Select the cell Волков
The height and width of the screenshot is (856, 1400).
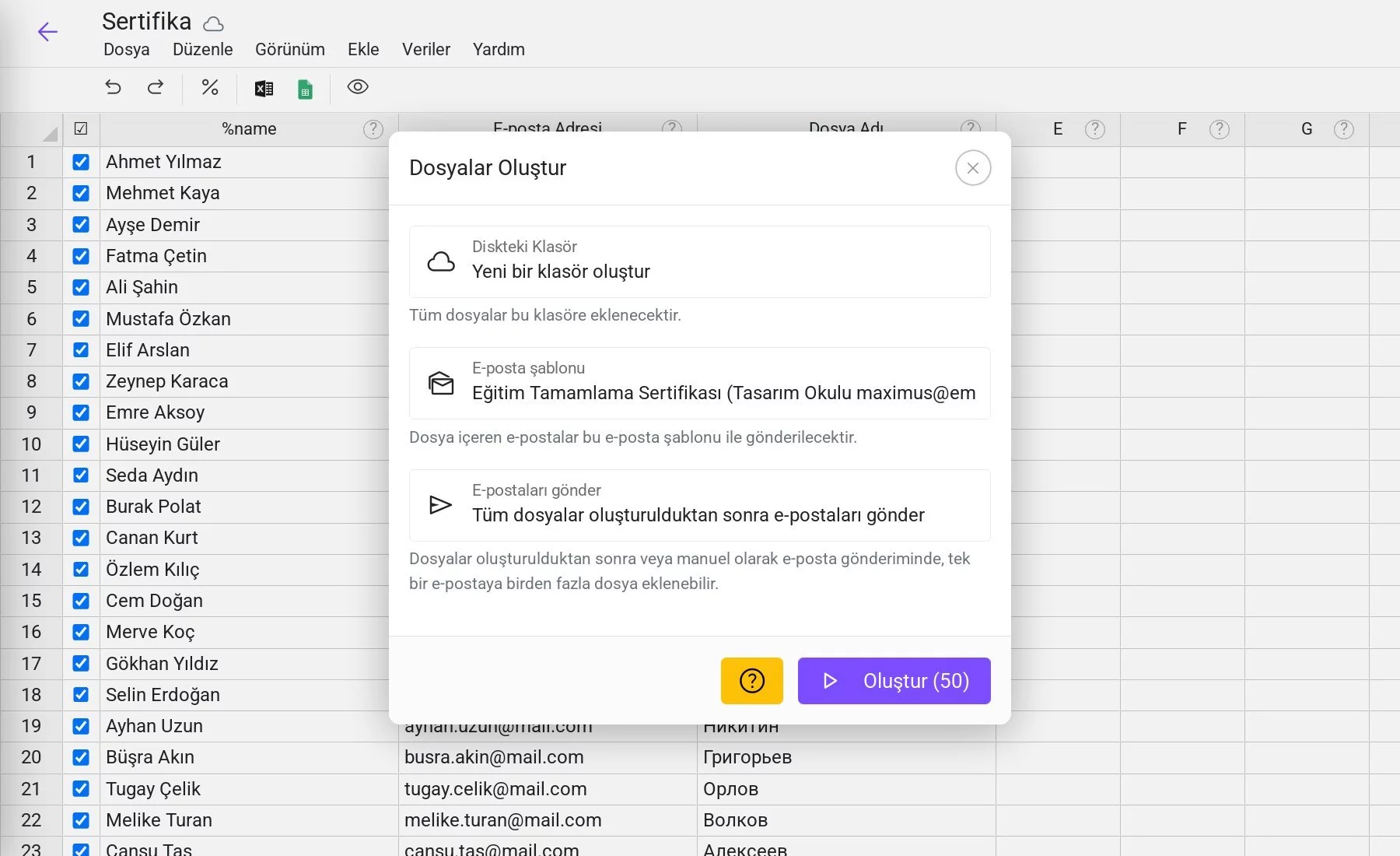pos(846,820)
